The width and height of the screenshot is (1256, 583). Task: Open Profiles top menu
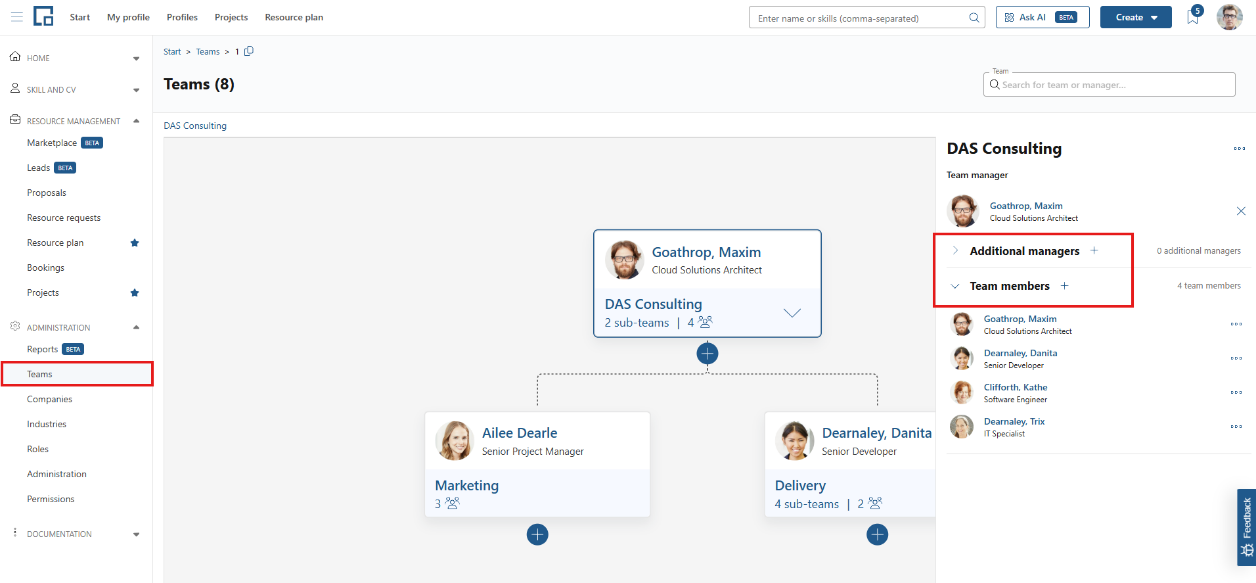(182, 17)
